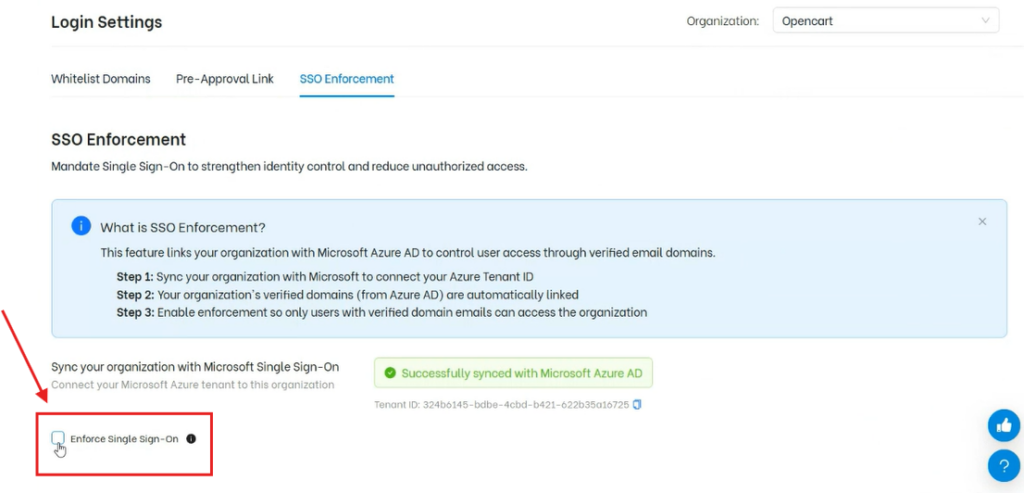This screenshot has height=493, width=1024.
Task: Click blue info icon in SSO banner
Action: 81,227
